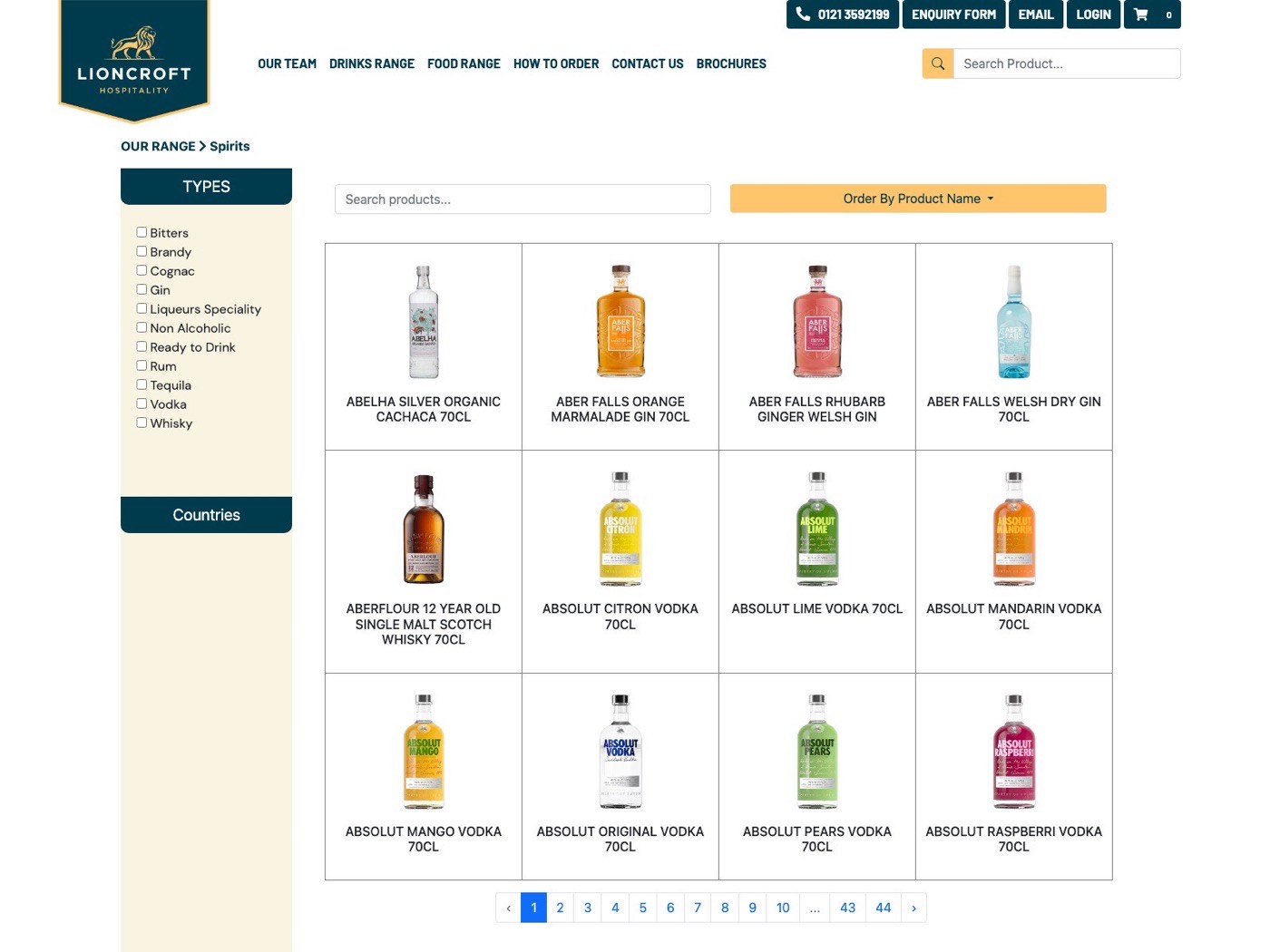This screenshot has width=1270, height=952.
Task: Tick the Vodka checkbox
Action: tap(142, 403)
